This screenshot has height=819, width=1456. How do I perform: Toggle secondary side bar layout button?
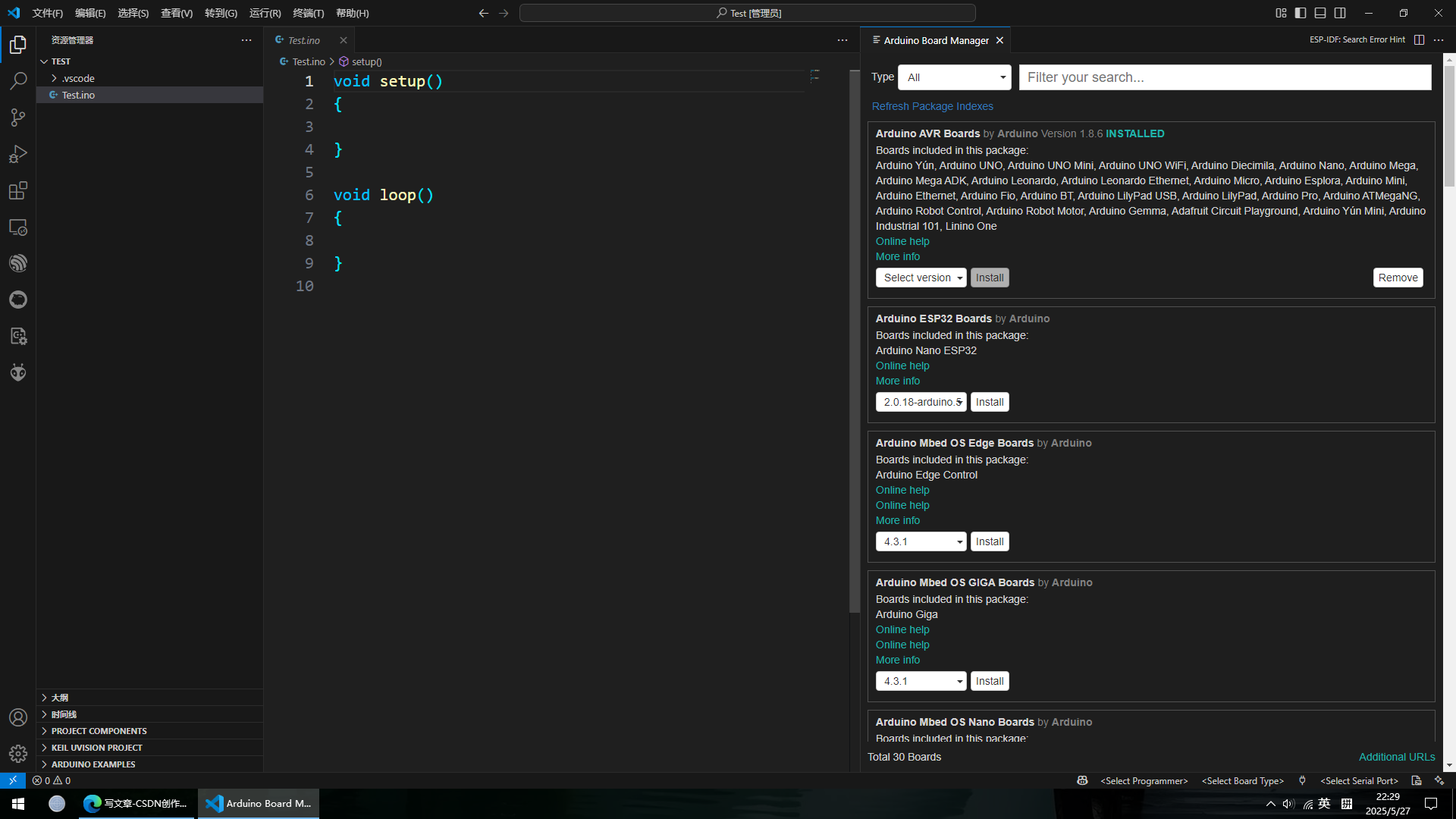[1340, 13]
